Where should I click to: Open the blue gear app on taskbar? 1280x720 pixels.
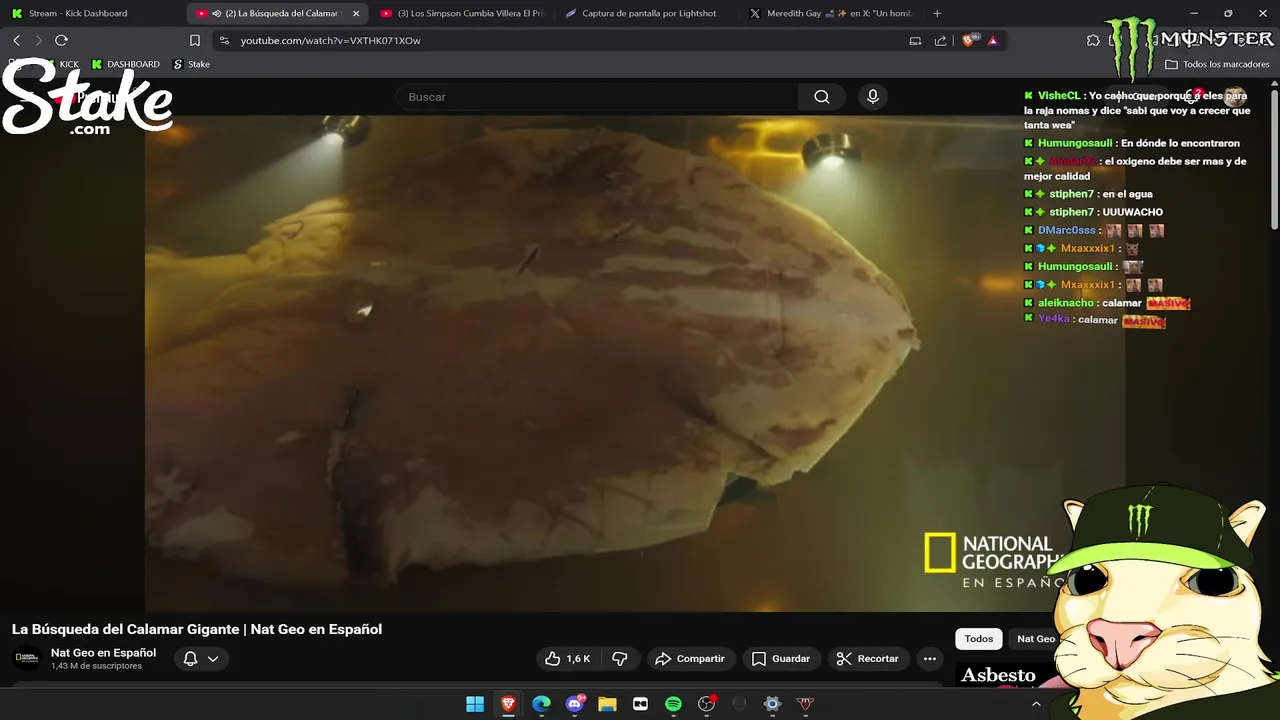click(x=772, y=704)
